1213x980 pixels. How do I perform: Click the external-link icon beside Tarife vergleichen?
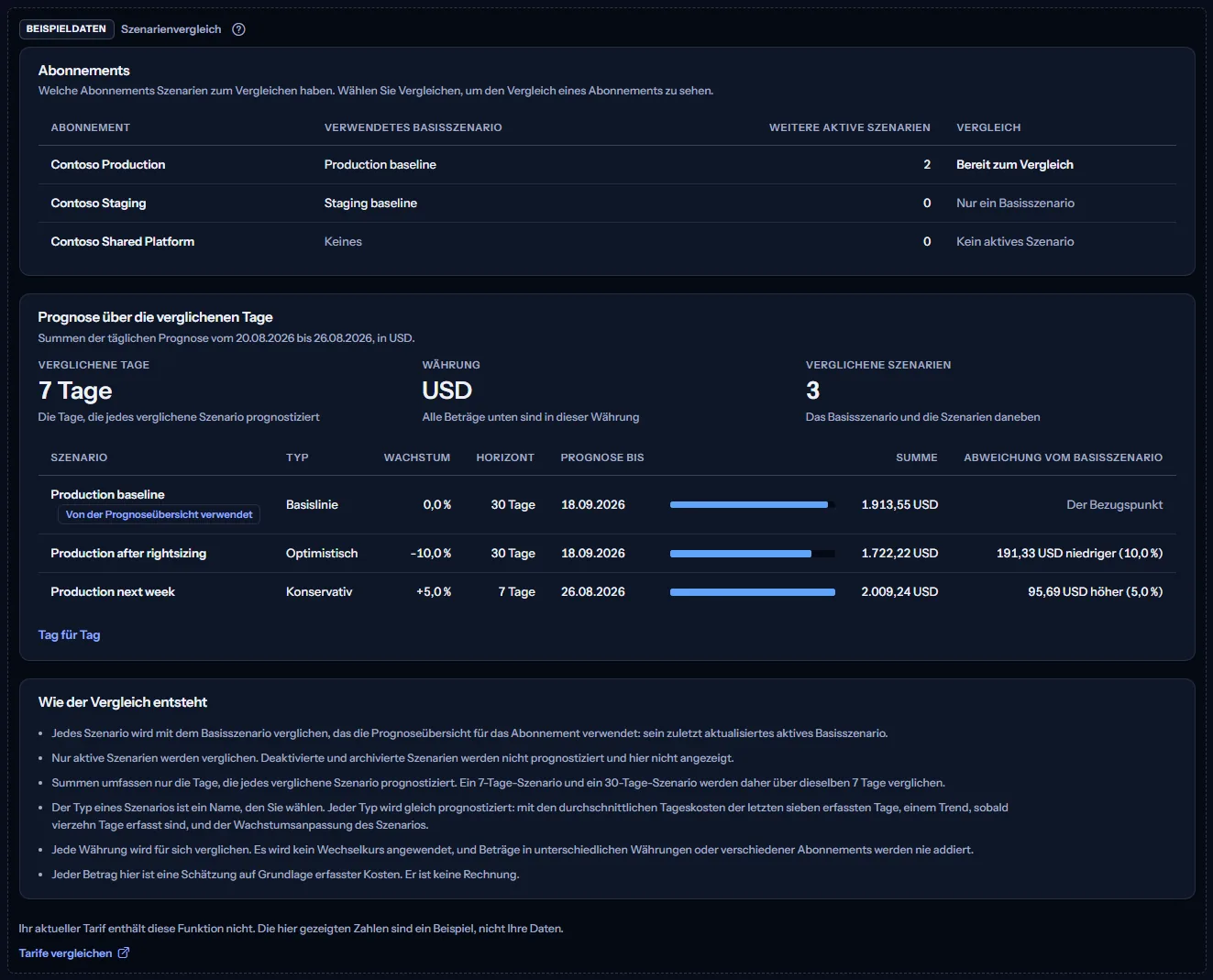tap(124, 953)
